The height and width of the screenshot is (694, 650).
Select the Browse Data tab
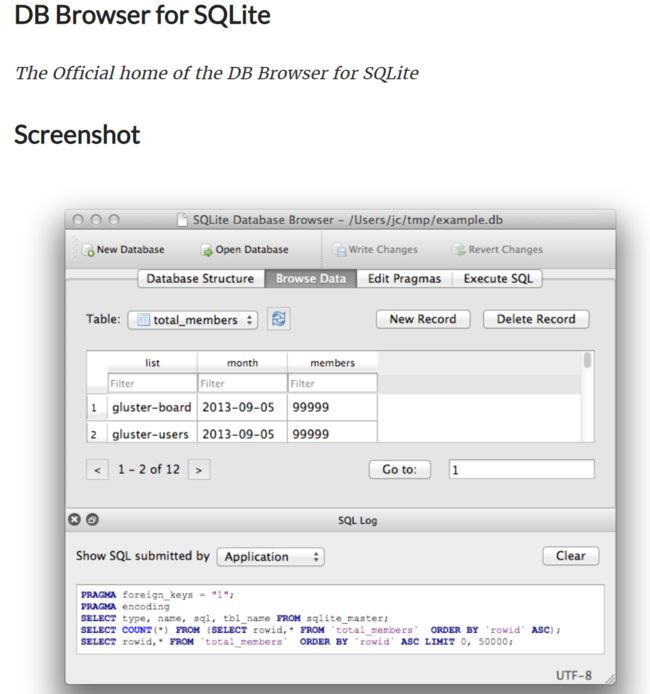[311, 279]
